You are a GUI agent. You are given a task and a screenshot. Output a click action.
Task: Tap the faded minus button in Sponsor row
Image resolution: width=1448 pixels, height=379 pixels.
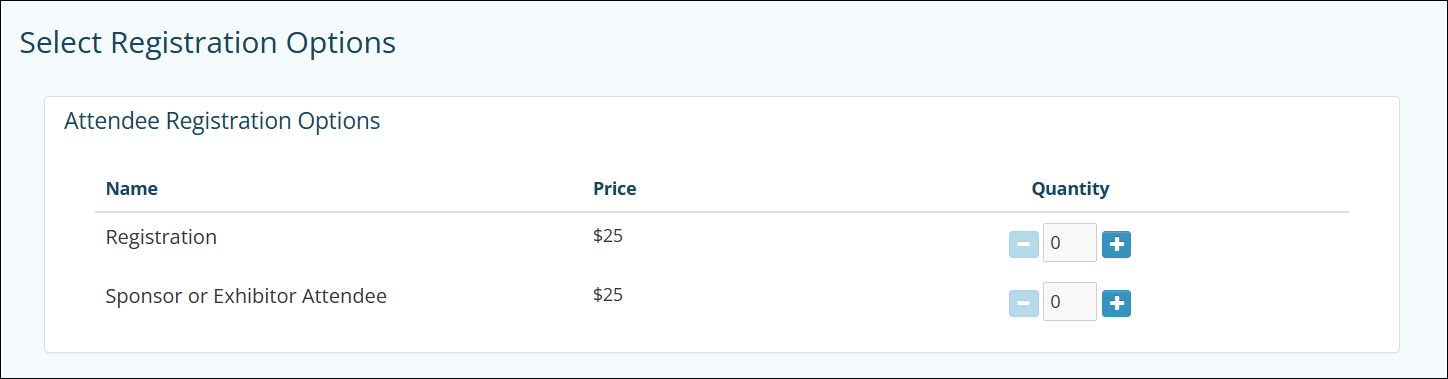1024,303
